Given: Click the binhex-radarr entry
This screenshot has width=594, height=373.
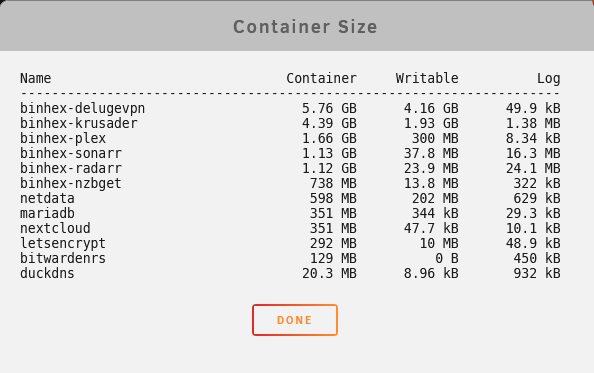Looking at the screenshot, I should 71,168.
